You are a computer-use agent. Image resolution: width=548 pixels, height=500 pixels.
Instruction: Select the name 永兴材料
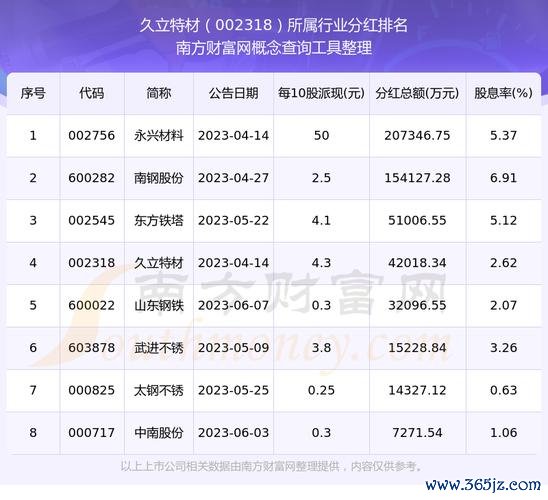[x=159, y=136]
